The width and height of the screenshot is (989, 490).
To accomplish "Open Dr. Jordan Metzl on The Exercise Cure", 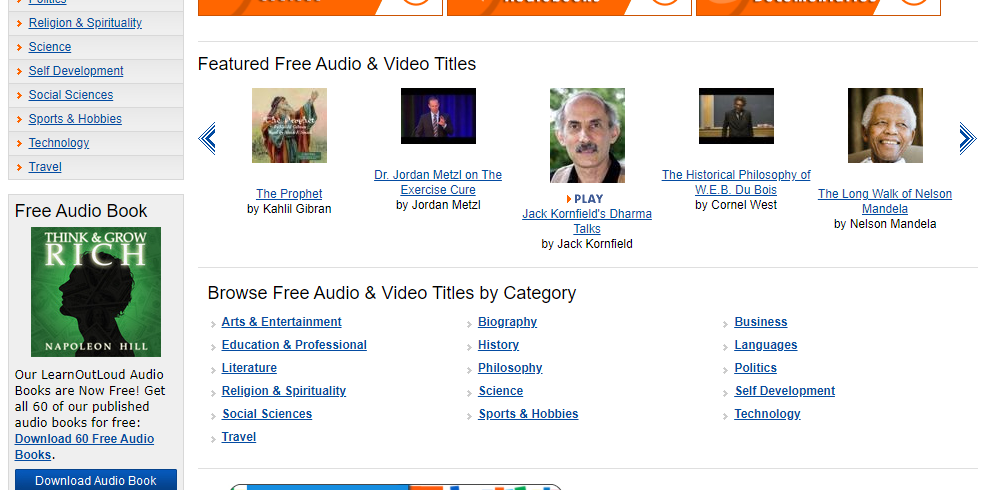I will (x=438, y=182).
